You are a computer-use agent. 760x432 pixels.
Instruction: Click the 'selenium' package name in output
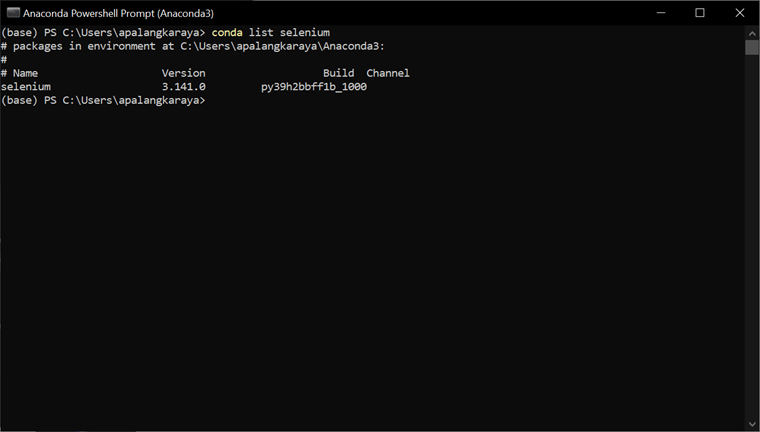[x=26, y=87]
